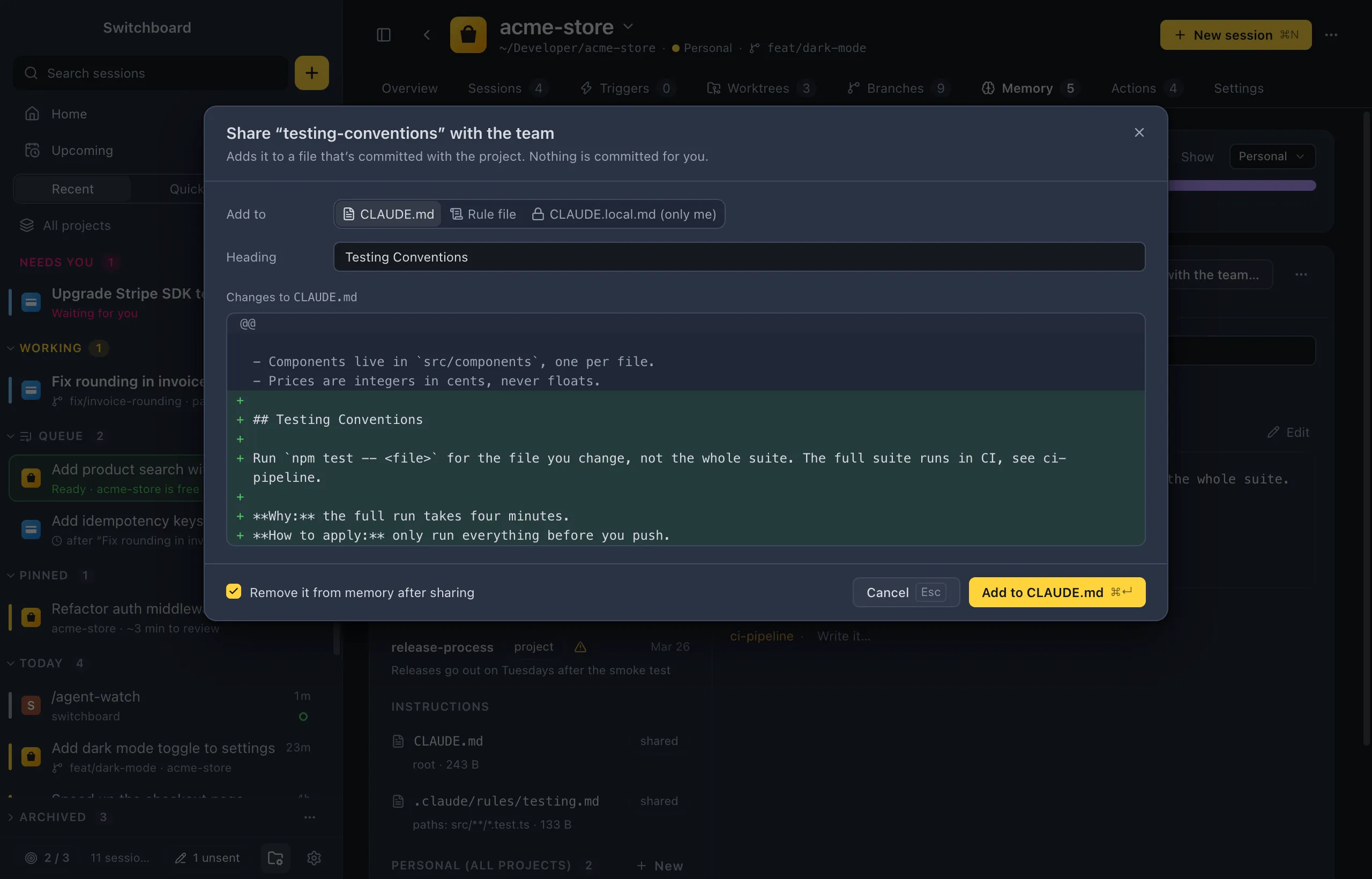Screen dimensions: 1372x879
Task: Pick CLAUDE.local.md (only me) option
Action: 624,214
